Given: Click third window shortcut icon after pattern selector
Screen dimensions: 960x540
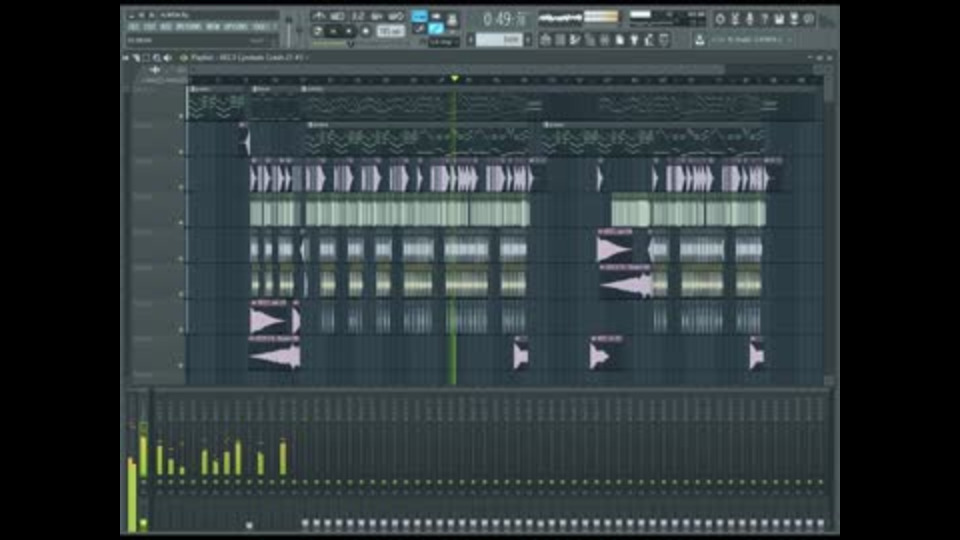Looking at the screenshot, I should [x=575, y=40].
